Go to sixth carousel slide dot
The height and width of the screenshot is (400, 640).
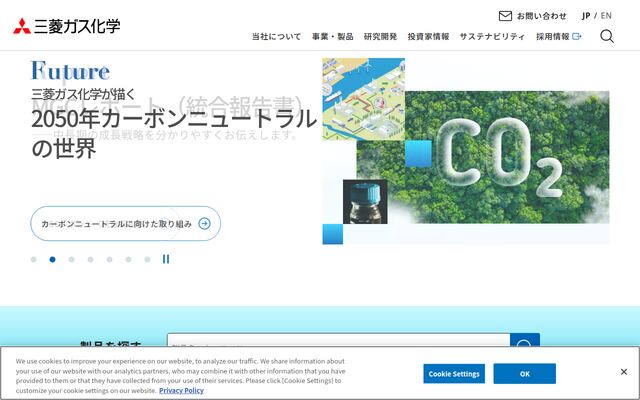click(x=129, y=260)
